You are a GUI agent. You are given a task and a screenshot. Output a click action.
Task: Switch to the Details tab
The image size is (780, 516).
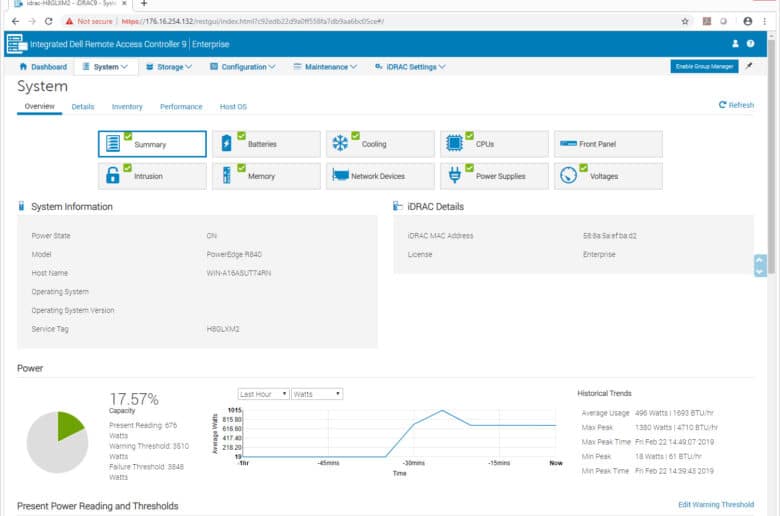pyautogui.click(x=83, y=107)
